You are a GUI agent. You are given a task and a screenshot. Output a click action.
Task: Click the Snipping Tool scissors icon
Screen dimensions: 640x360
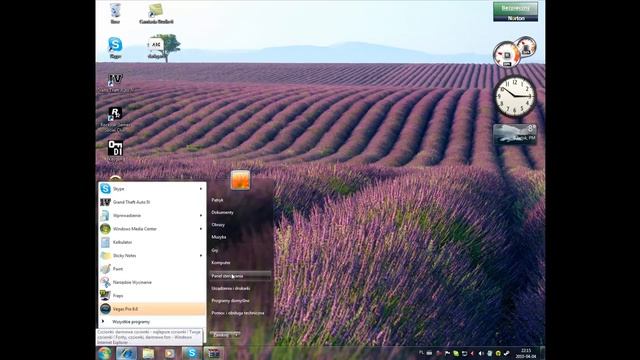105,282
